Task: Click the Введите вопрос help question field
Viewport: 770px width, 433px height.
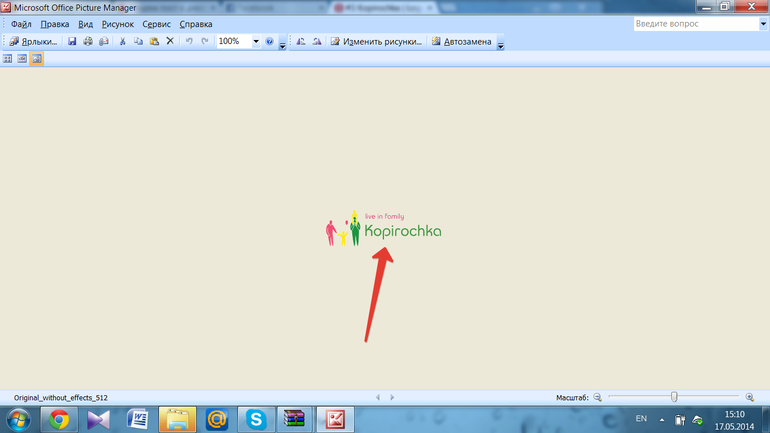Action: point(696,24)
